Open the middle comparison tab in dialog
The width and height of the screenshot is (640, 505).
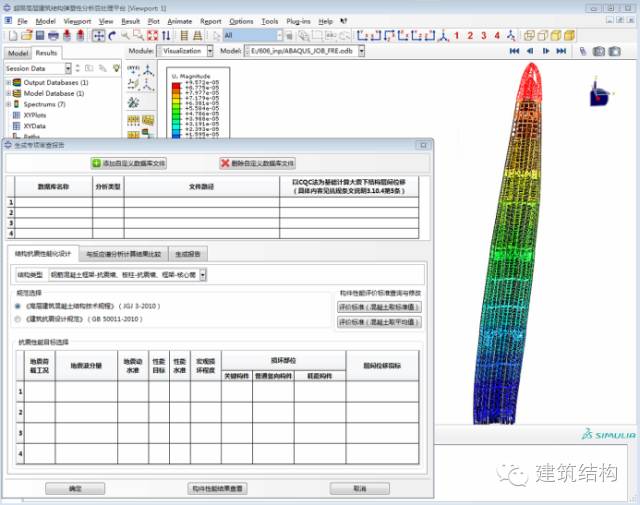(x=123, y=254)
